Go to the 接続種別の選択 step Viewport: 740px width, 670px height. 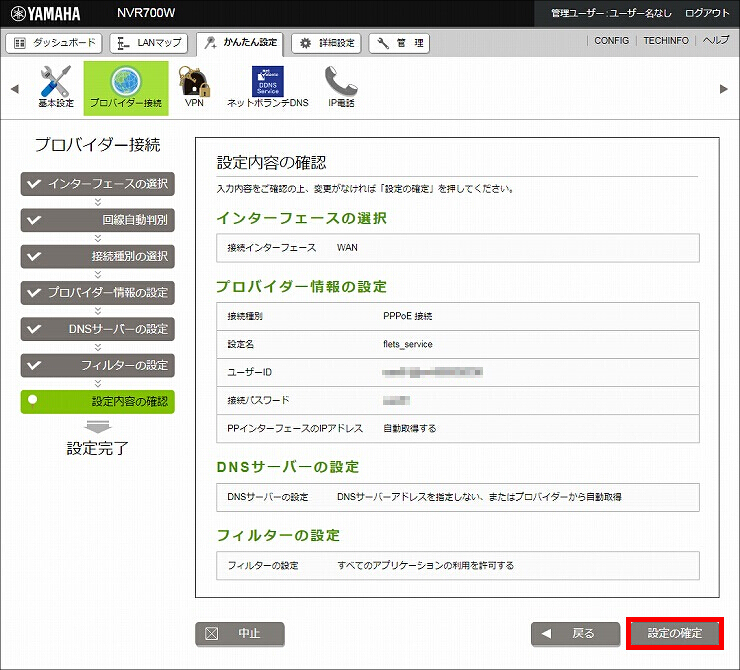(98, 256)
